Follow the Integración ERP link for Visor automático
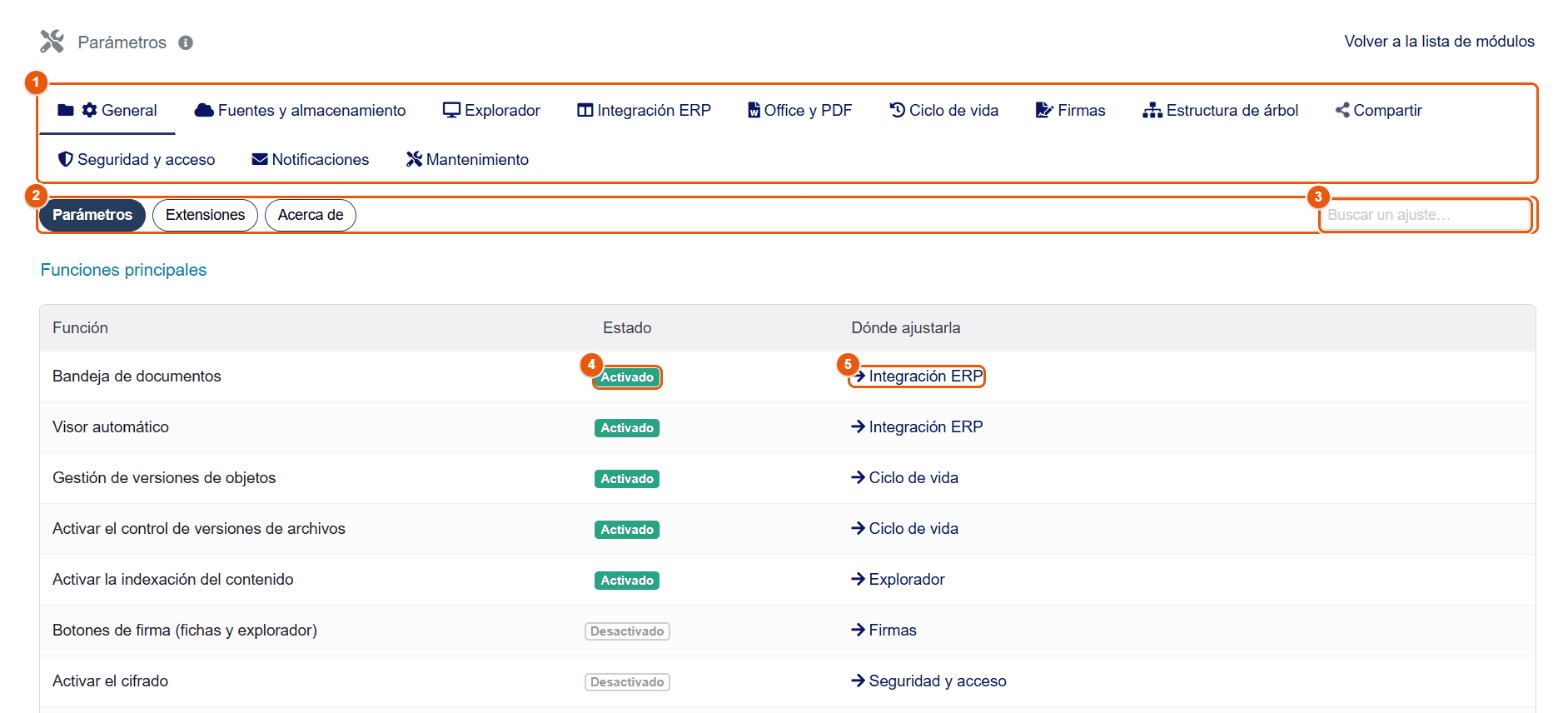This screenshot has width=1568, height=713. (x=917, y=428)
